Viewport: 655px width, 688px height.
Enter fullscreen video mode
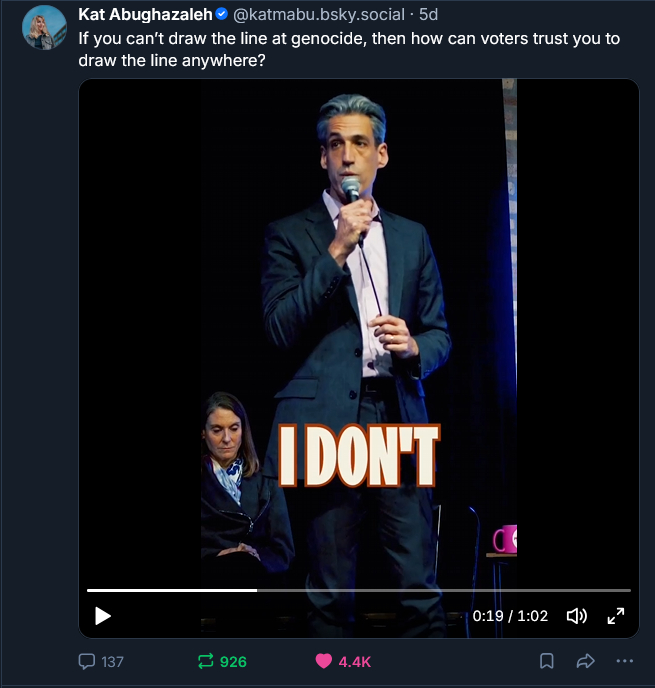[x=616, y=616]
